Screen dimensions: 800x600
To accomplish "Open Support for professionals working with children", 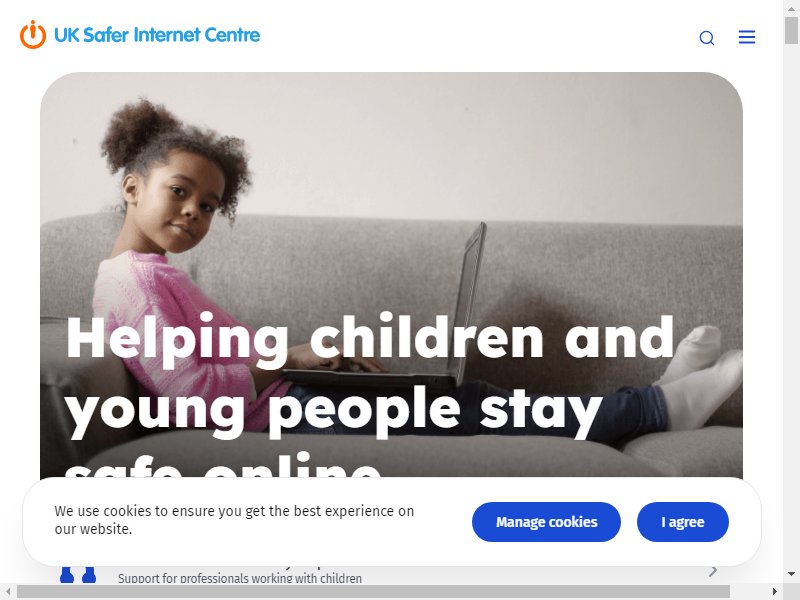I will click(x=240, y=579).
